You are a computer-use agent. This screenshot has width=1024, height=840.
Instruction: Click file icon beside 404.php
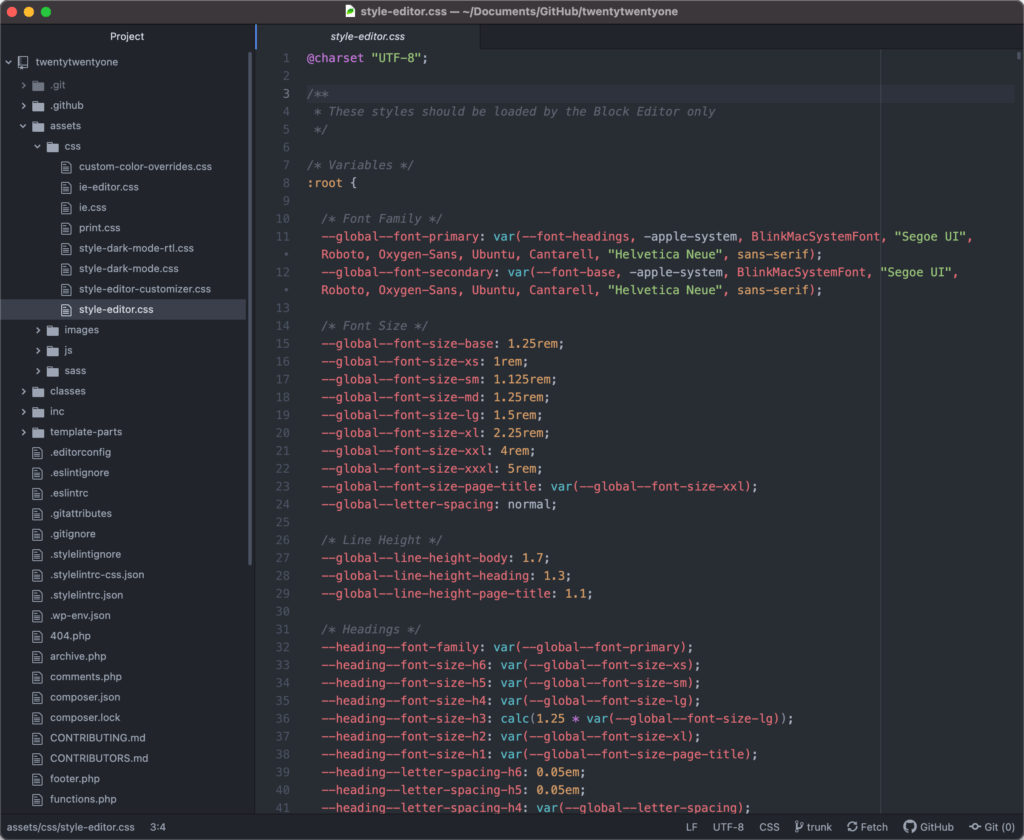point(37,636)
